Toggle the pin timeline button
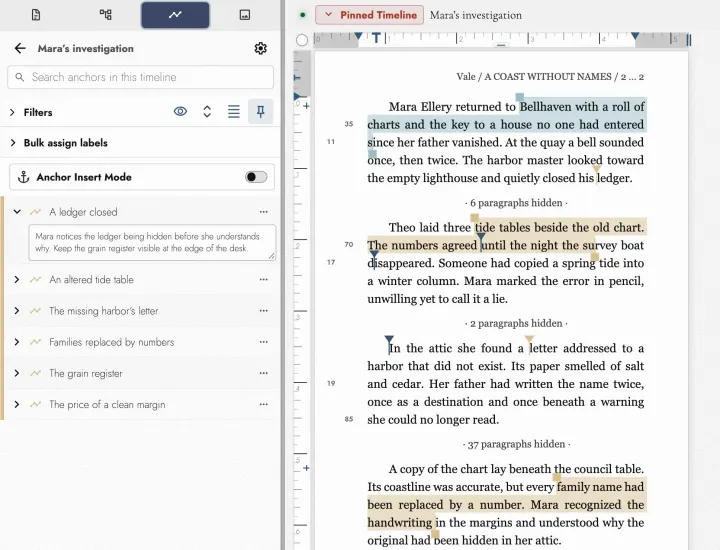The image size is (720, 550). click(x=260, y=112)
